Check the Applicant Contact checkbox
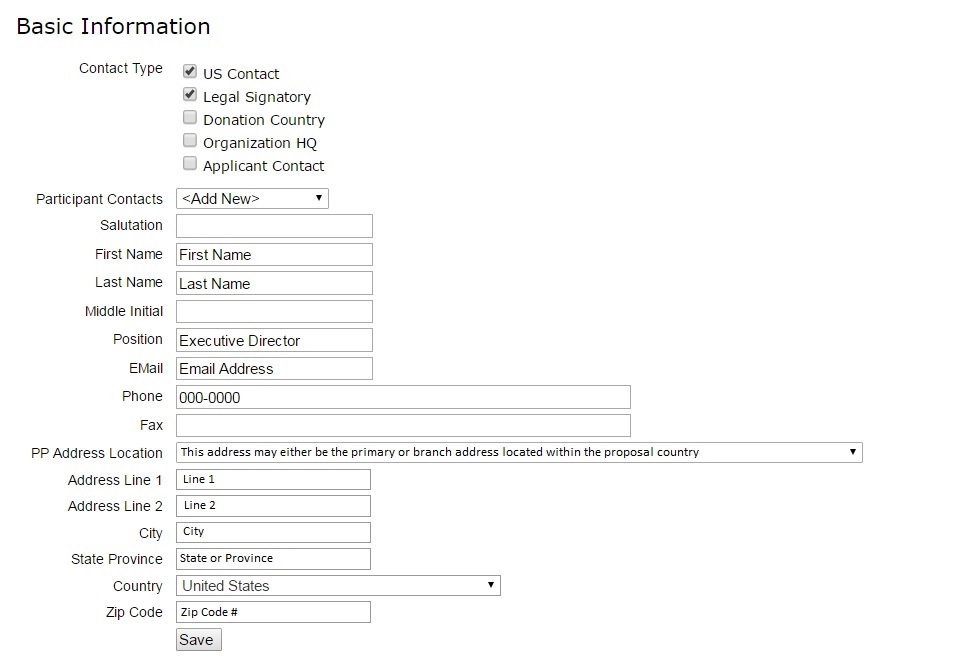This screenshot has width=967, height=671. click(x=190, y=164)
